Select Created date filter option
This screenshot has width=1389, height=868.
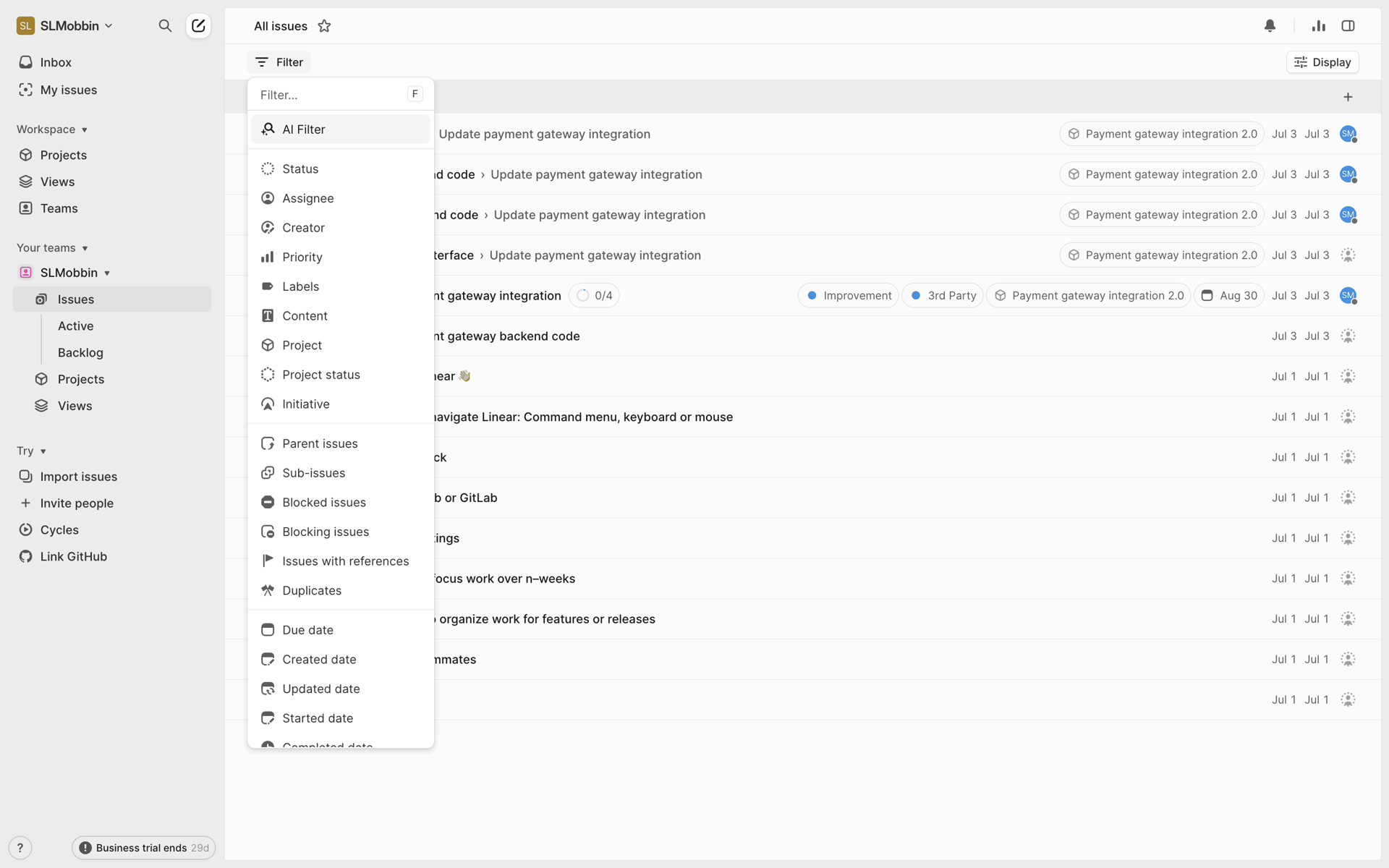[341, 660]
